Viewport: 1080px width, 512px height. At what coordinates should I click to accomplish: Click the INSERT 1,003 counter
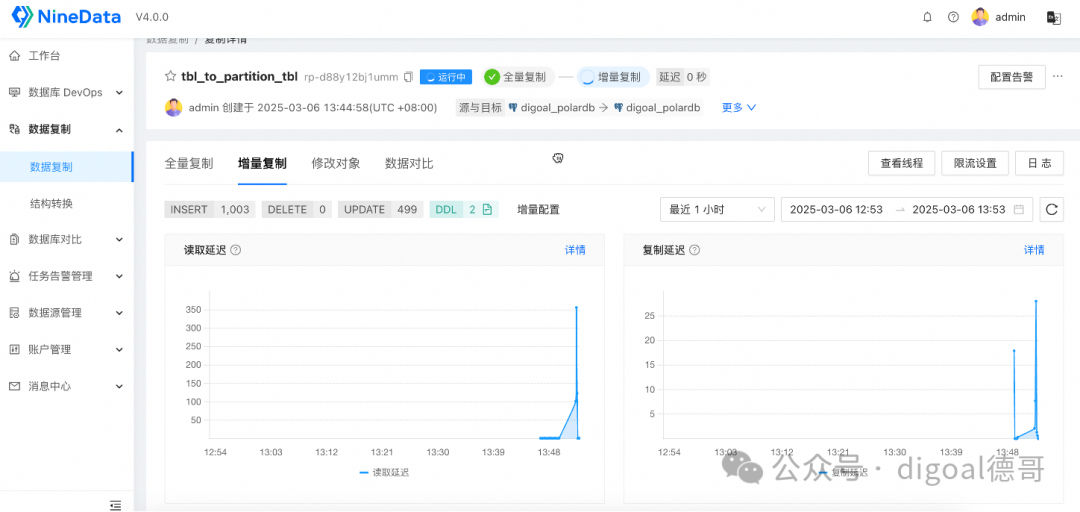[209, 209]
